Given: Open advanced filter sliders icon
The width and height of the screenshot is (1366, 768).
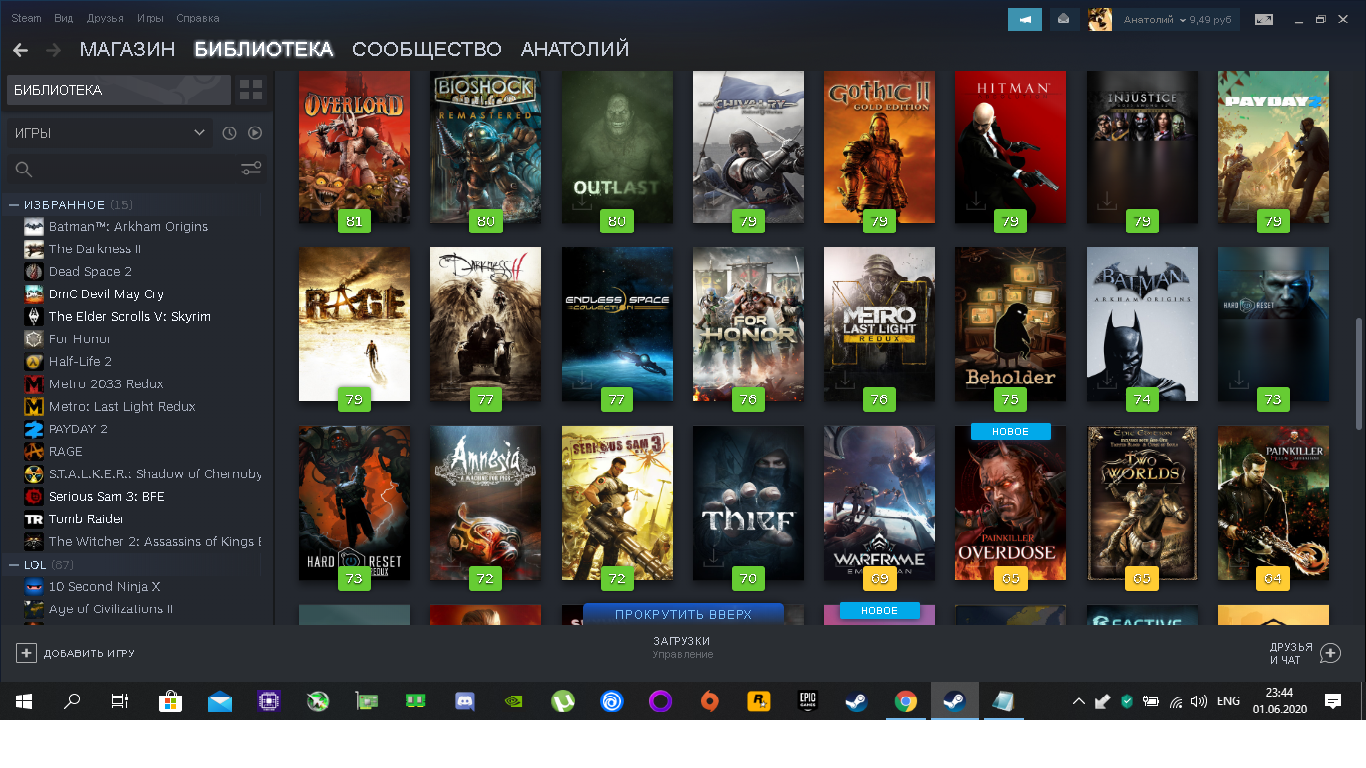Looking at the screenshot, I should [251, 169].
